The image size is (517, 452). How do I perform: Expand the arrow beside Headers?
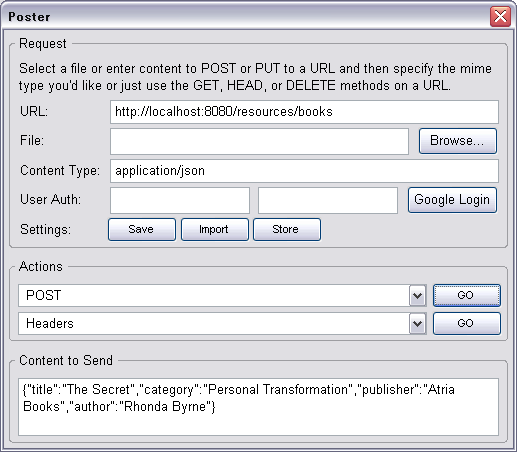pyautogui.click(x=418, y=323)
